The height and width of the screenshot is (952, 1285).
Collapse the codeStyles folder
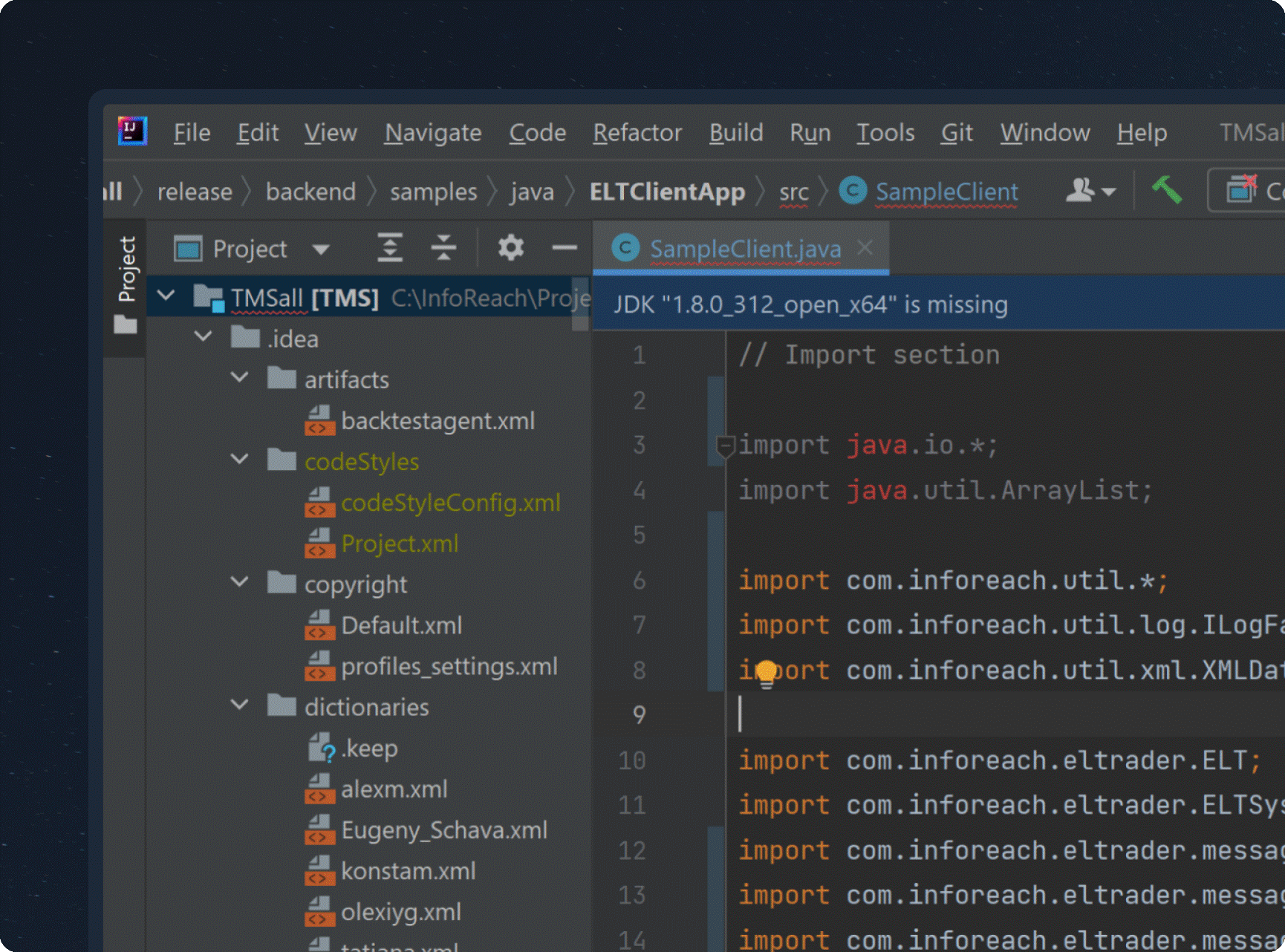(x=240, y=460)
